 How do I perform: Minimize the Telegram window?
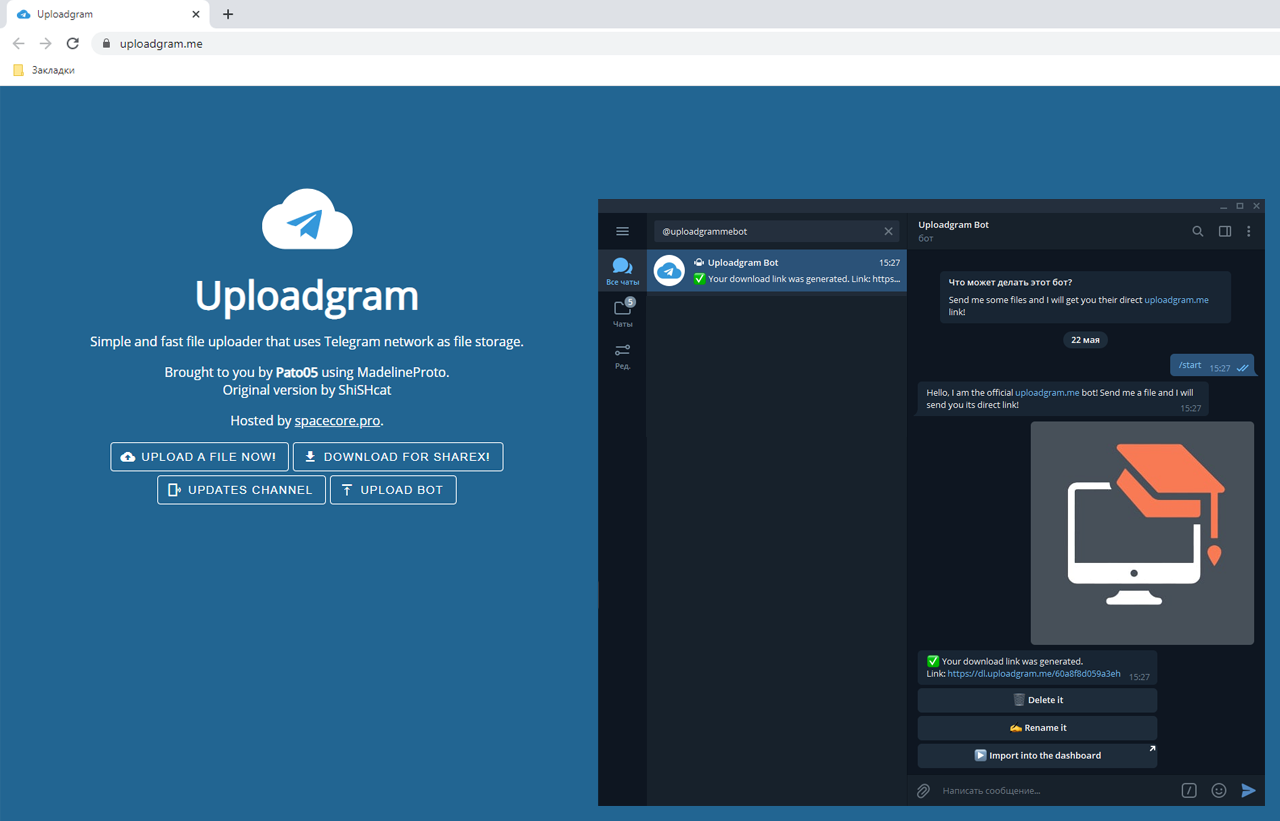pyautogui.click(x=1223, y=207)
